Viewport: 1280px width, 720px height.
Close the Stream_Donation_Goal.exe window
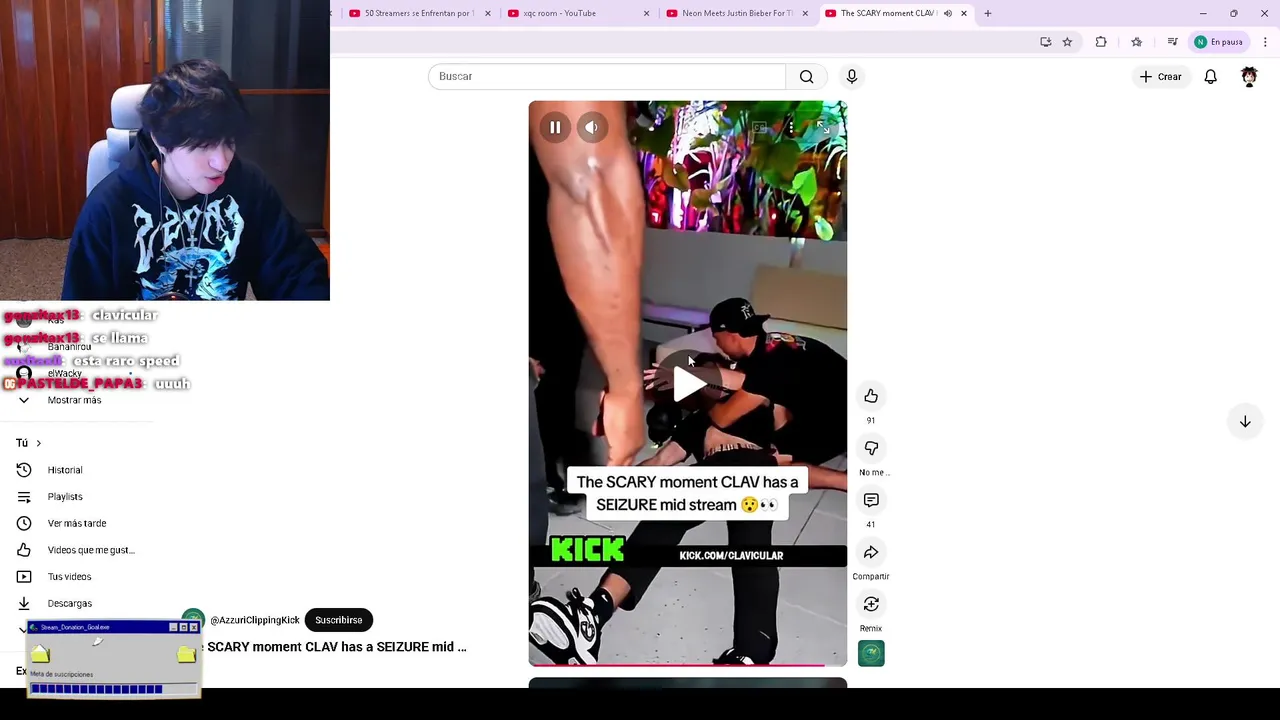point(193,627)
